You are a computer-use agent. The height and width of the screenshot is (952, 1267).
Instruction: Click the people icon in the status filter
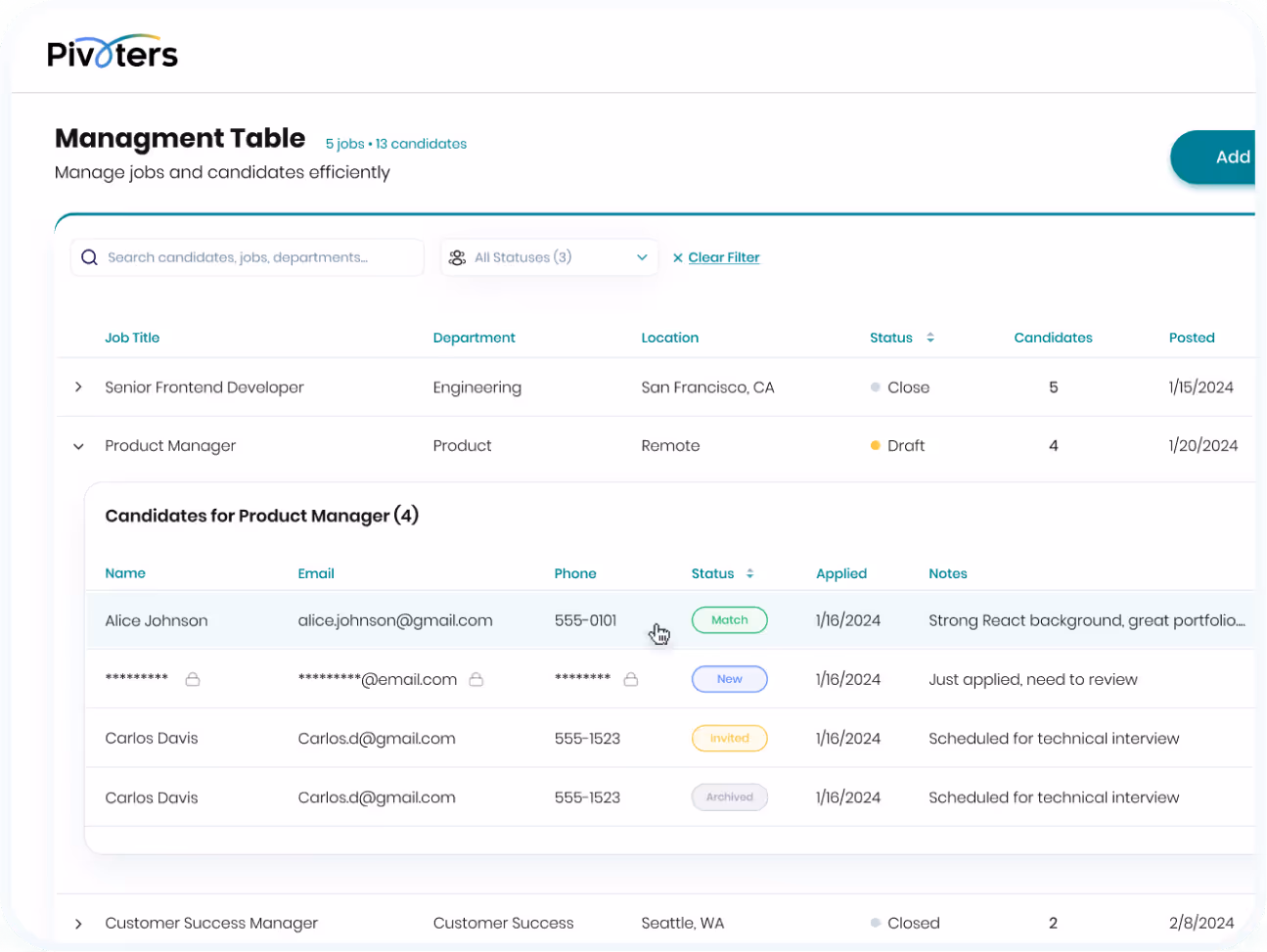[456, 256]
